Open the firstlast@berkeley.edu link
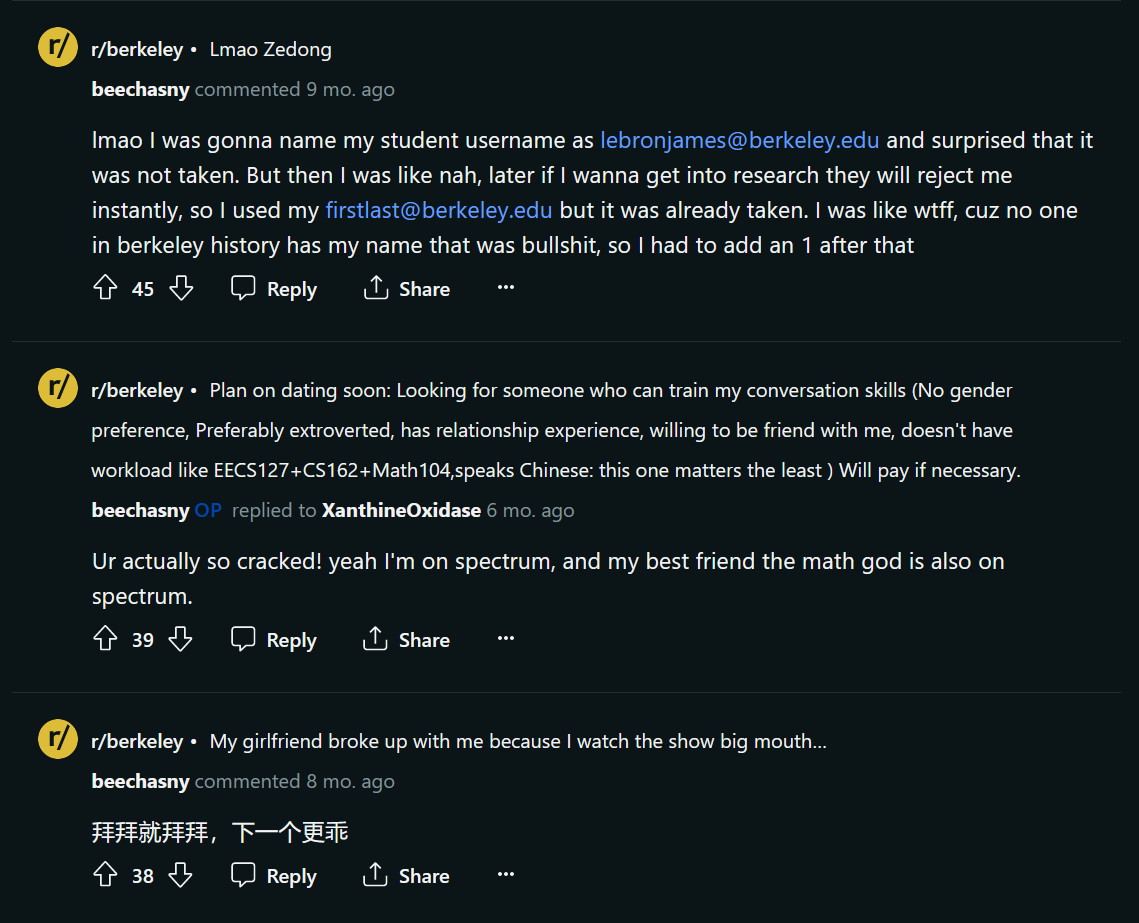 click(439, 210)
